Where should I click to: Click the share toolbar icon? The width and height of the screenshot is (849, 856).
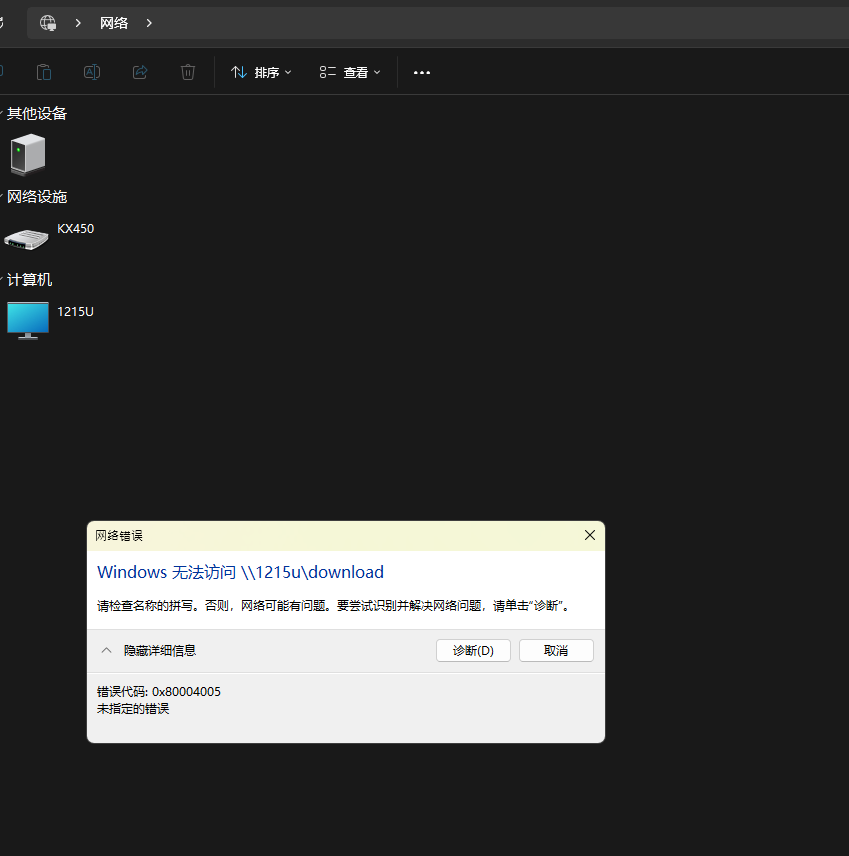click(140, 72)
